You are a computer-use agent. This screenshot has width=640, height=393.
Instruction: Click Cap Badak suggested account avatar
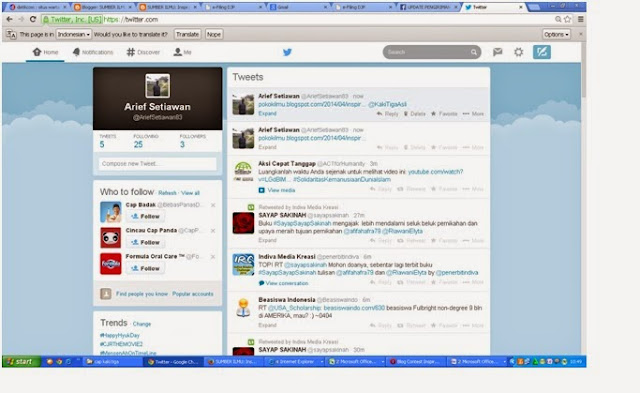(x=111, y=212)
